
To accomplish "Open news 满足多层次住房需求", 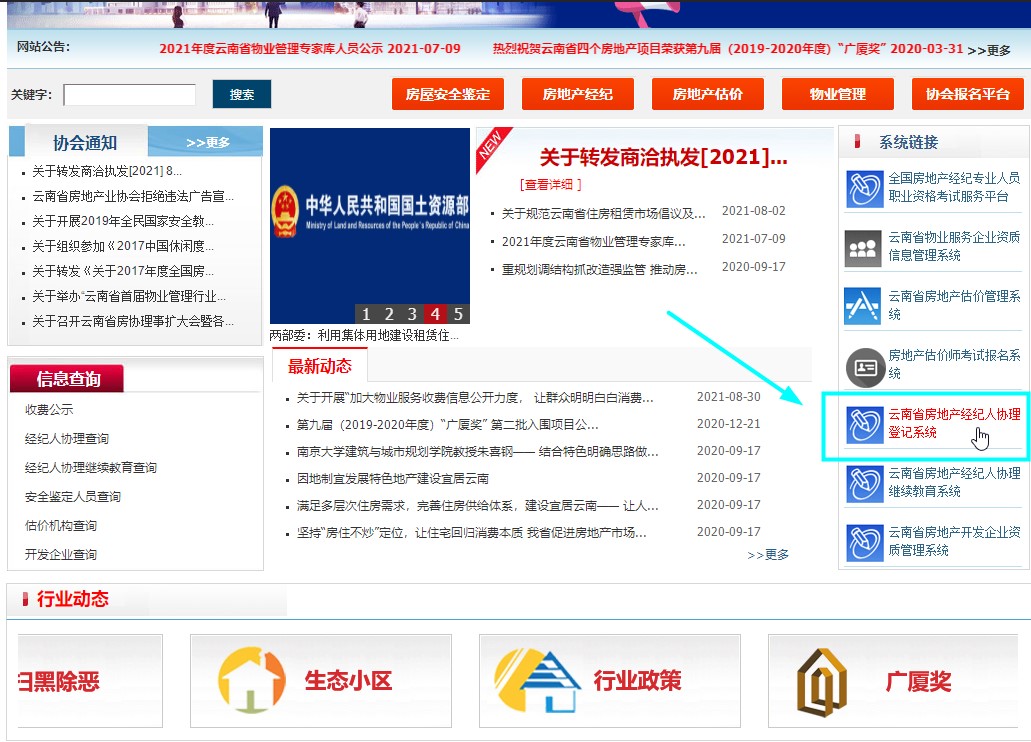I will point(477,506).
